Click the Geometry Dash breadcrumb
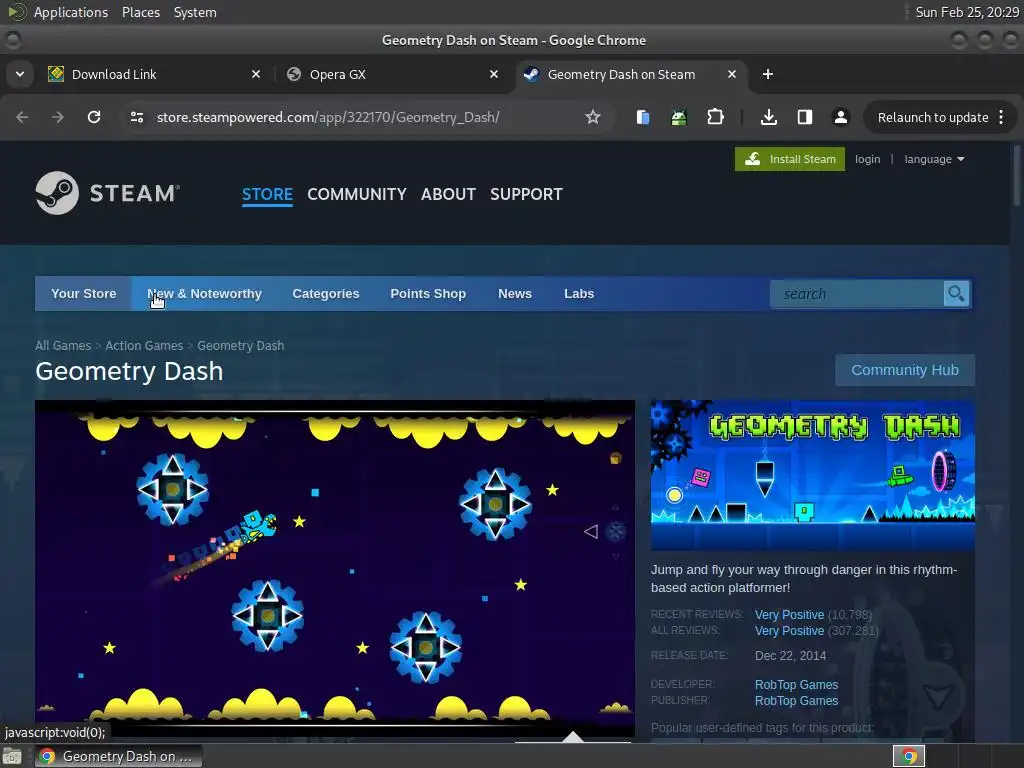The image size is (1024, 768). (240, 345)
